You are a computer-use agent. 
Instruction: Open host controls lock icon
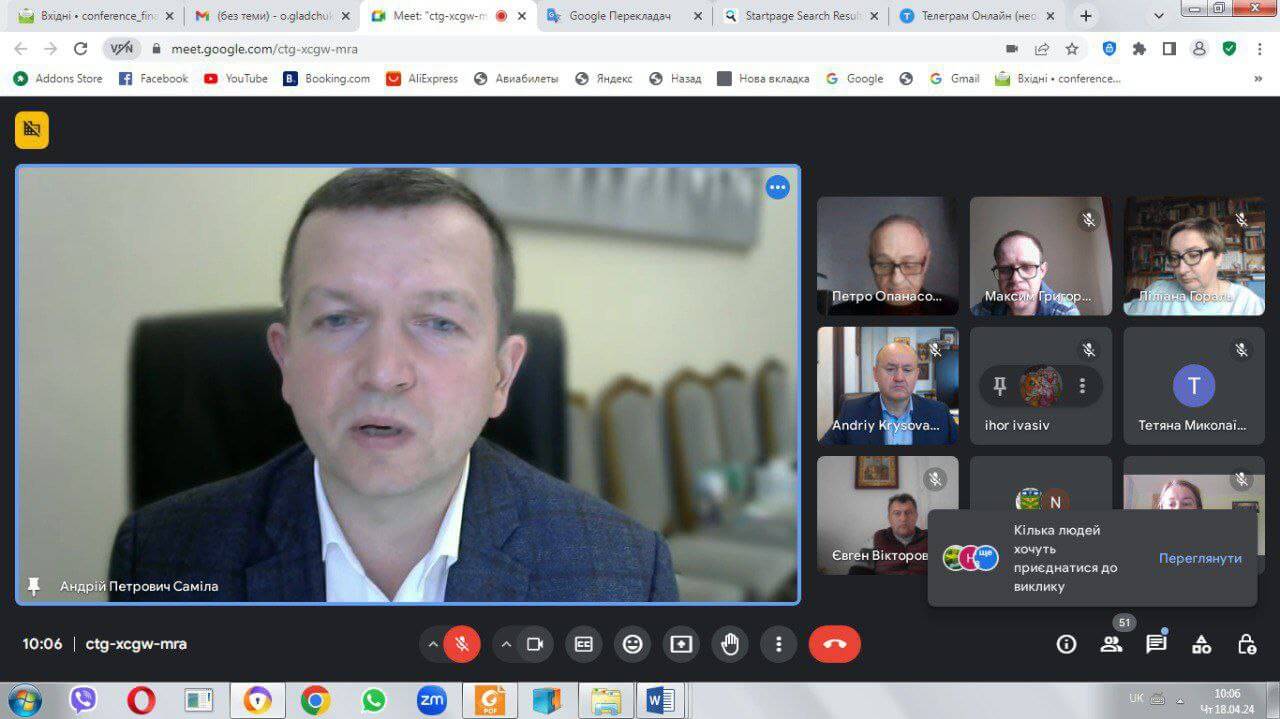1246,644
